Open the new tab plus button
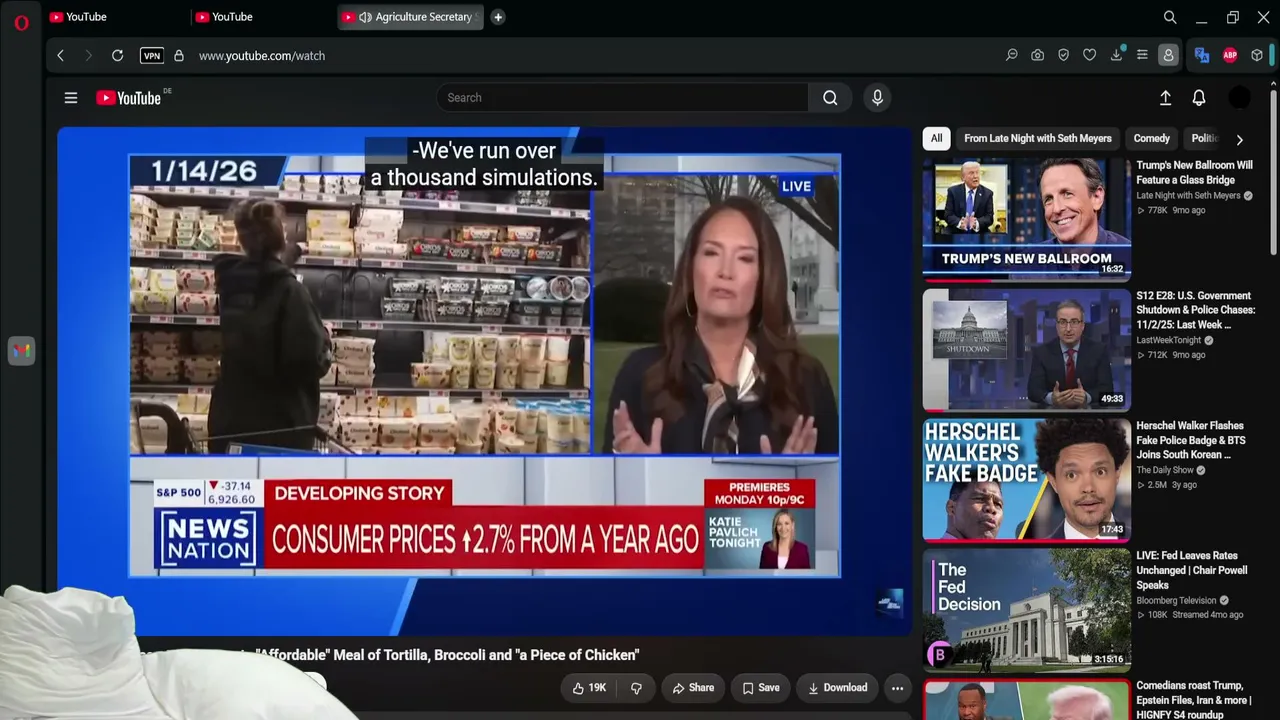Viewport: 1280px width, 720px height. [498, 17]
